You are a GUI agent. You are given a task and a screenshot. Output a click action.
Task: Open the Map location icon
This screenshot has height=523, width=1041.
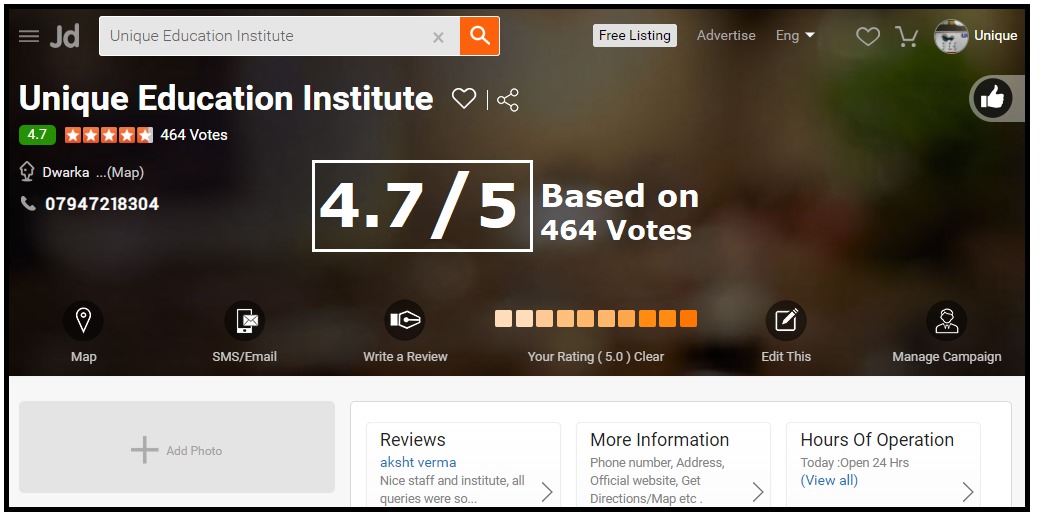tap(84, 321)
